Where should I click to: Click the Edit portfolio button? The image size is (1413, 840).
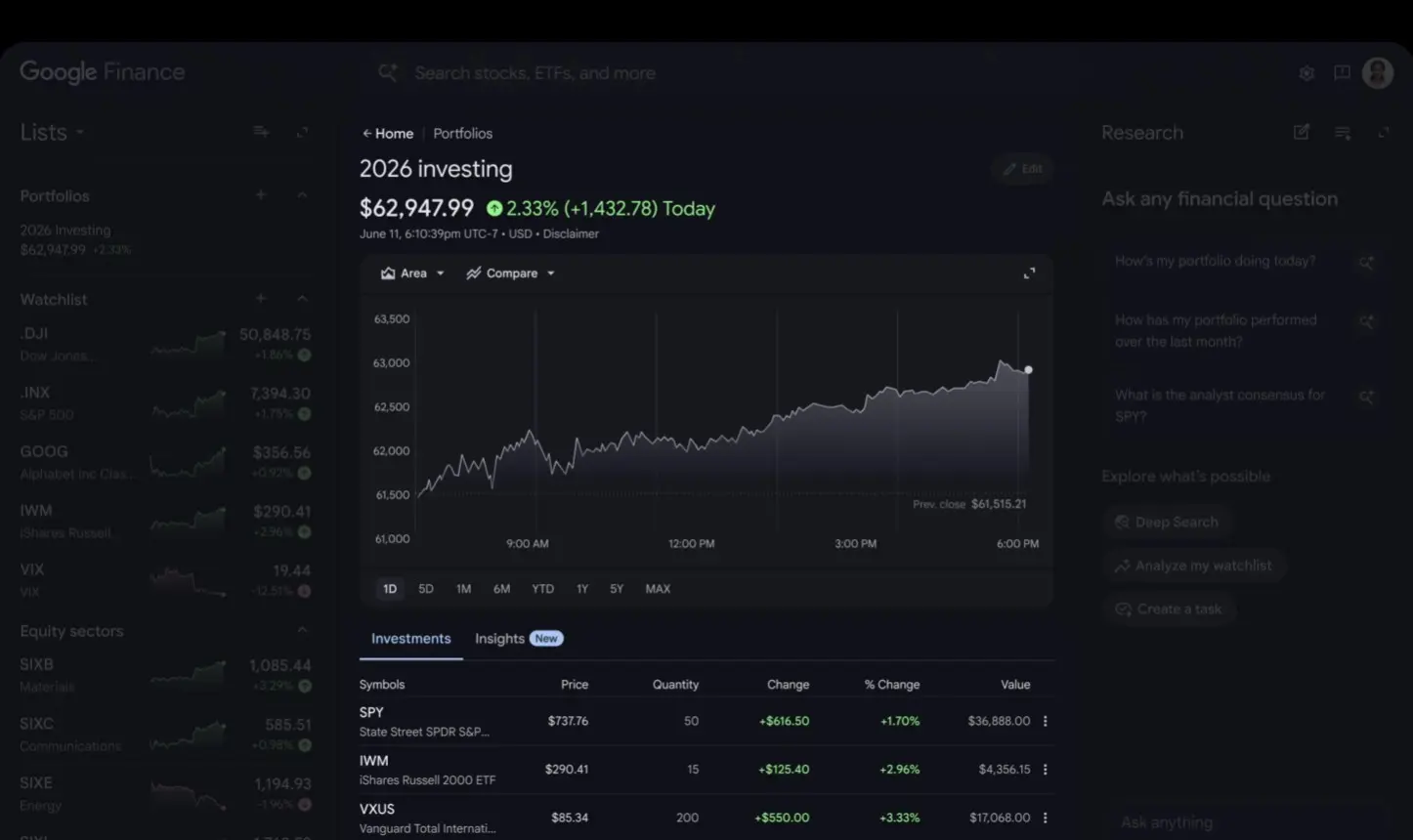pyautogui.click(x=1023, y=169)
